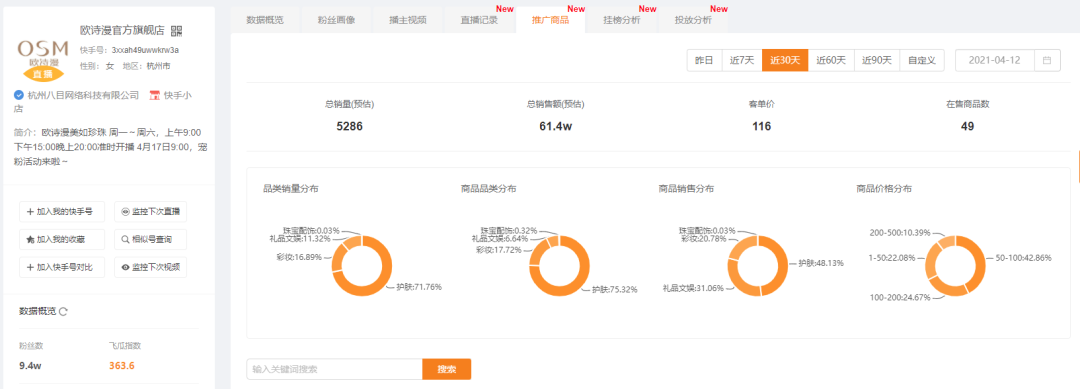1080x389 pixels.
Task: Click the red 快手小店 shop icon
Action: point(154,95)
